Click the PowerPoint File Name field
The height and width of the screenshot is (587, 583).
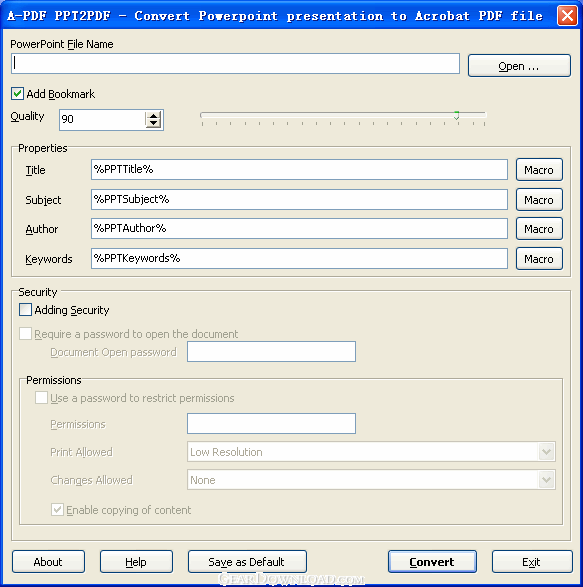coord(236,64)
